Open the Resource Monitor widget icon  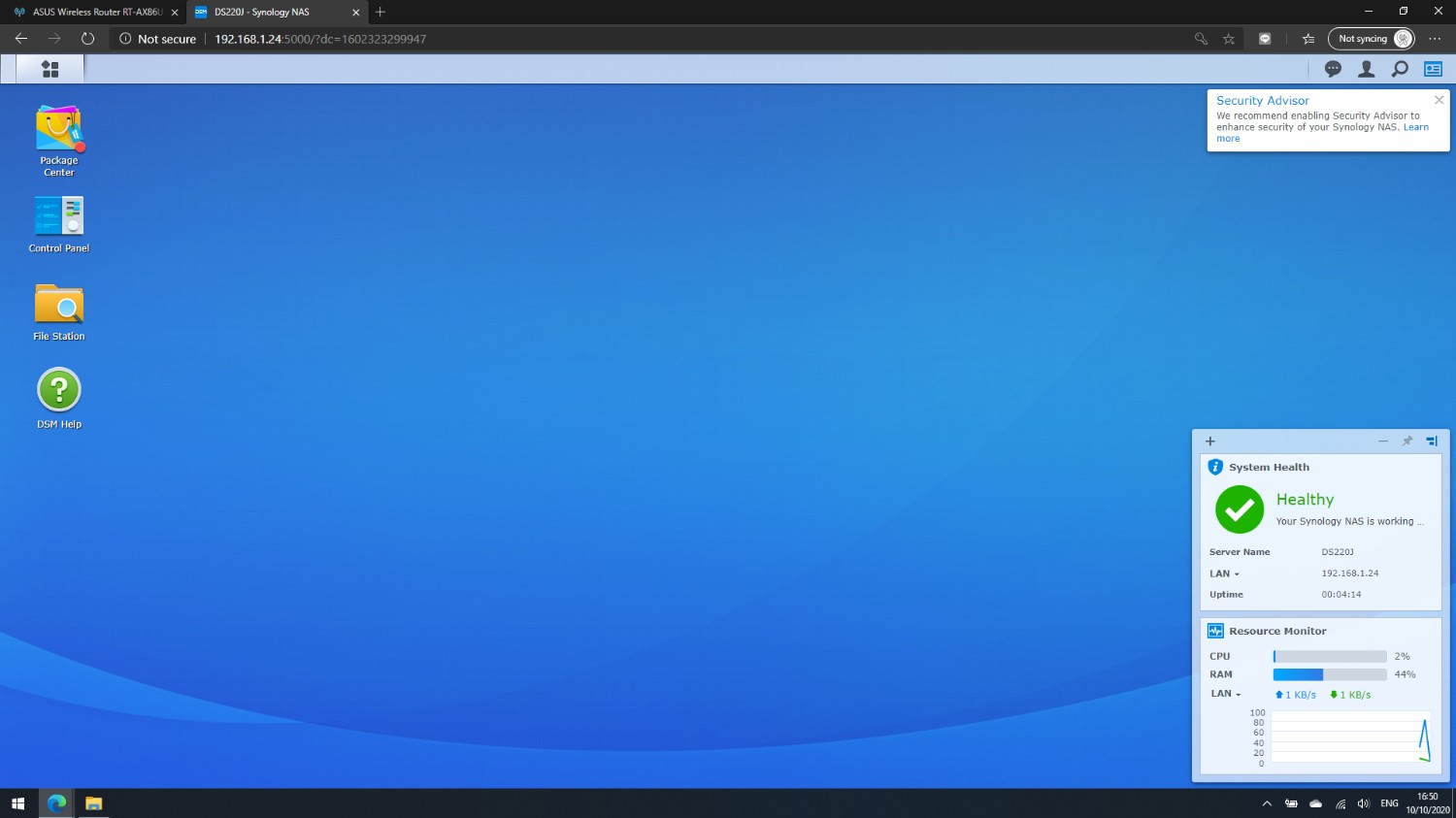pyautogui.click(x=1215, y=631)
